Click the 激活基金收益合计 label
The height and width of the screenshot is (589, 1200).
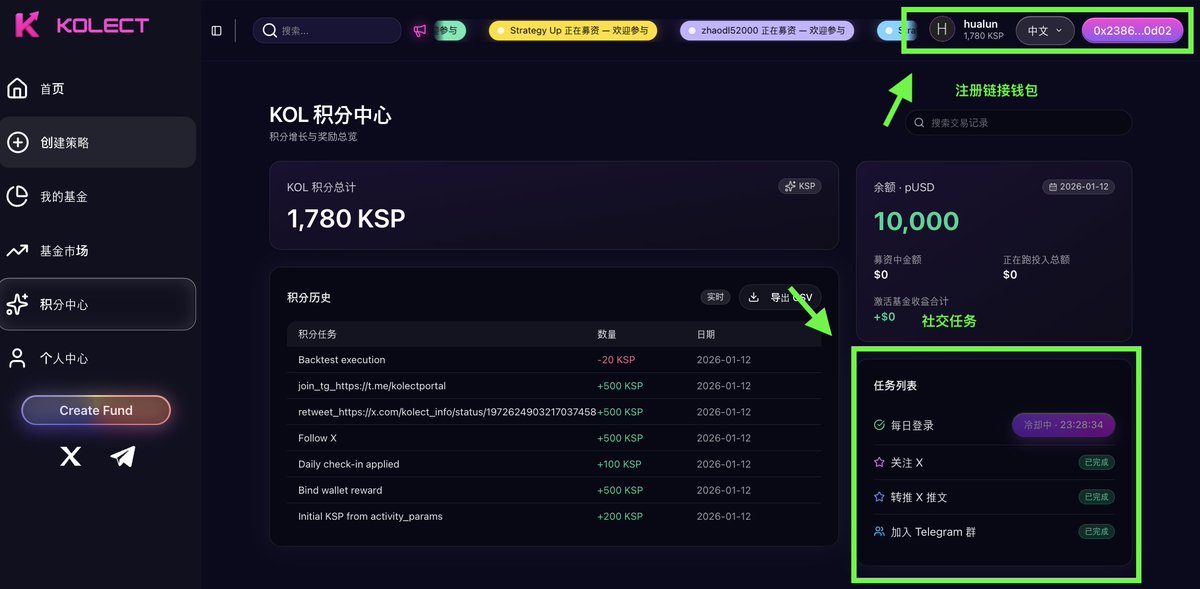pyautogui.click(x=911, y=301)
